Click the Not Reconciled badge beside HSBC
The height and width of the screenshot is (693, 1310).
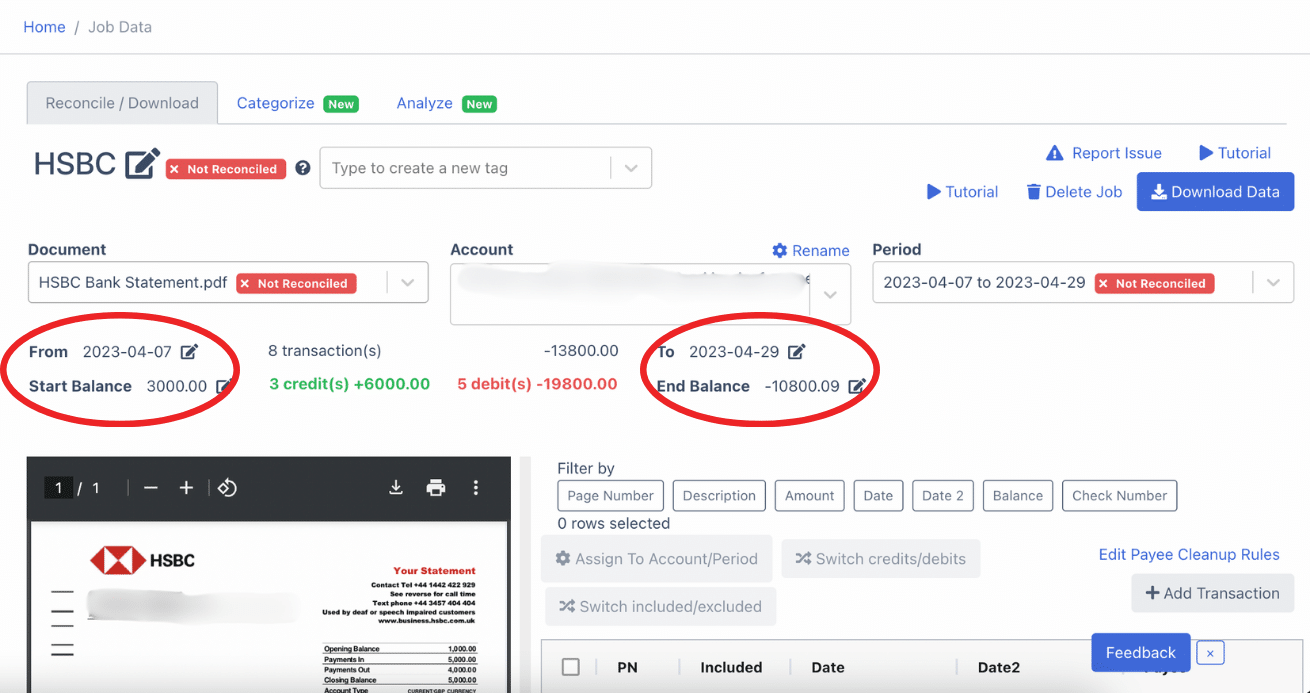pos(226,169)
